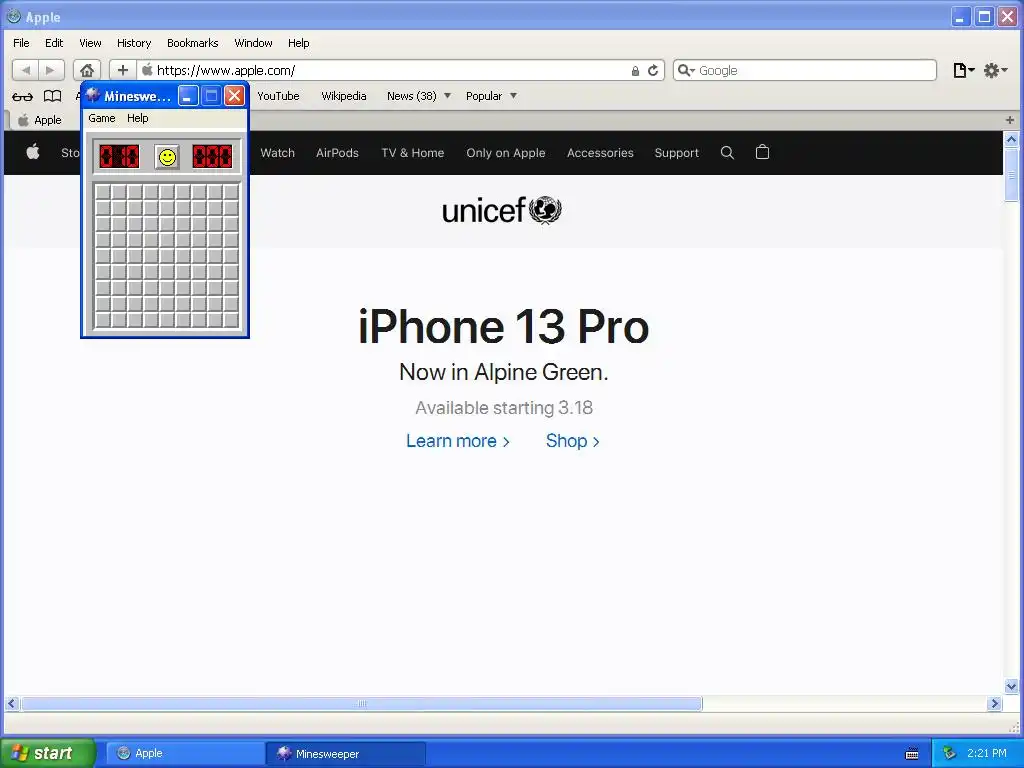Click the system tray icon beside the clock
Image resolution: width=1024 pixels, height=768 pixels.
[x=950, y=753]
